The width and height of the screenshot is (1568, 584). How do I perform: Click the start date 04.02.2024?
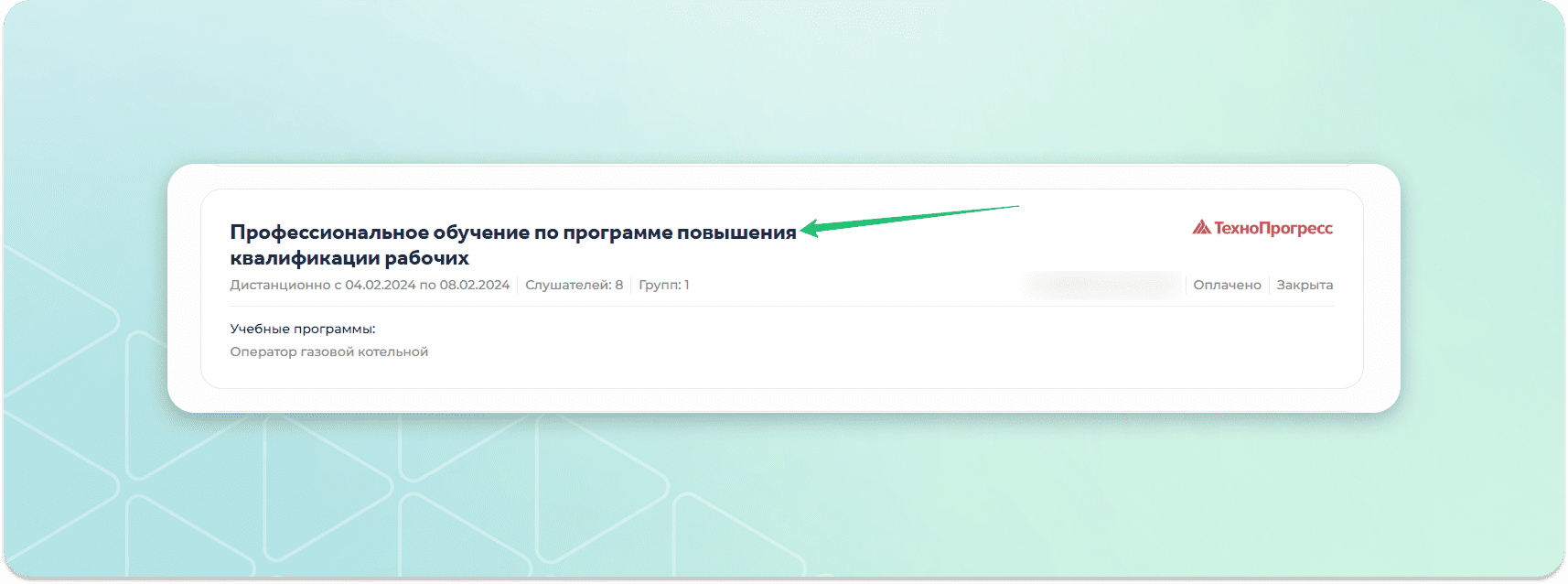pyautogui.click(x=380, y=285)
